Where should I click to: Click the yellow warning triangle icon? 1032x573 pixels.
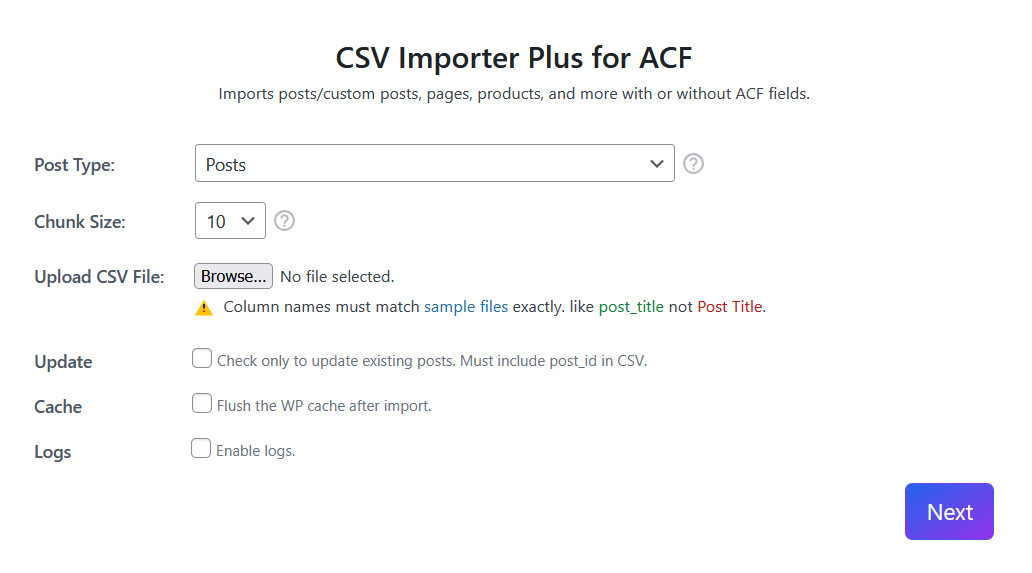(204, 308)
